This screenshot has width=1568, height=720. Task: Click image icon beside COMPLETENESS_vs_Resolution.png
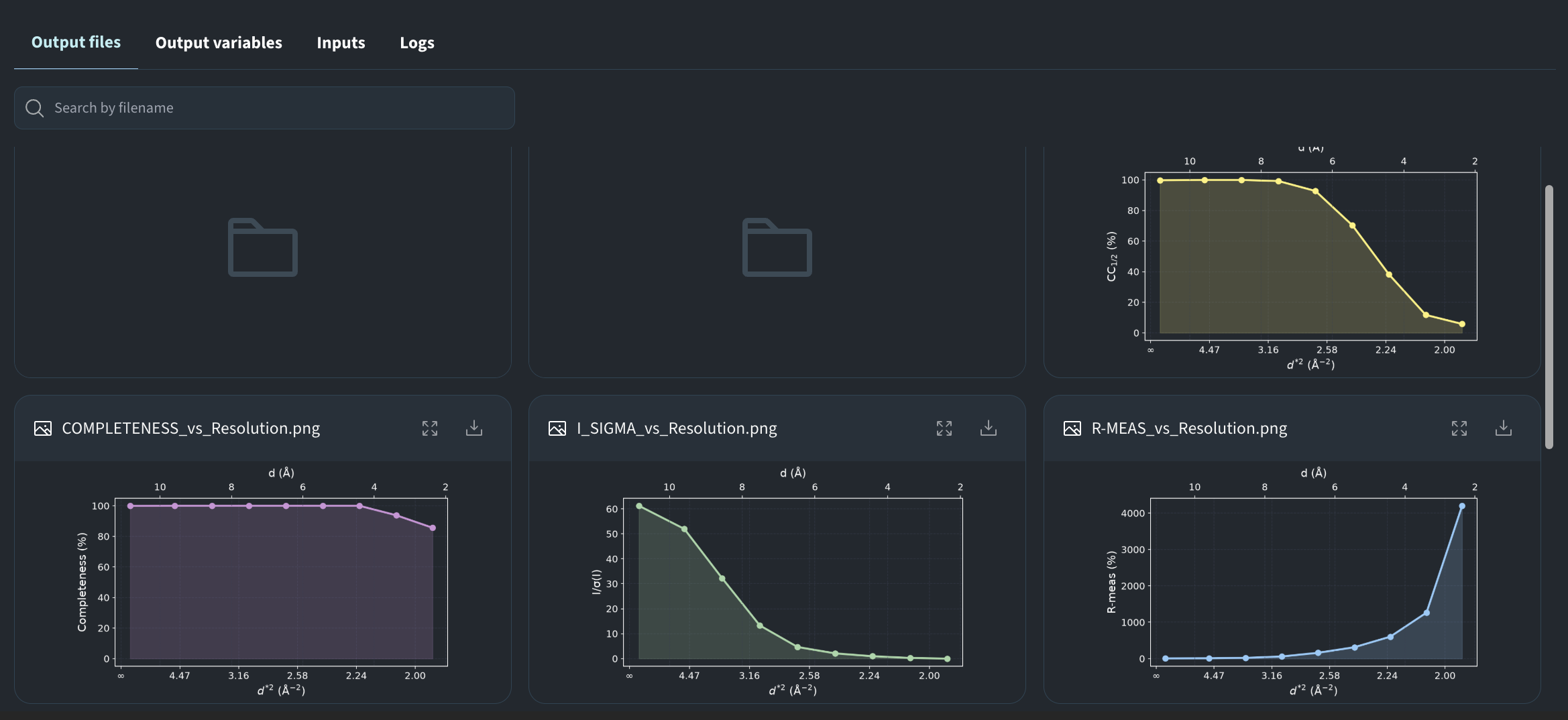[43, 428]
